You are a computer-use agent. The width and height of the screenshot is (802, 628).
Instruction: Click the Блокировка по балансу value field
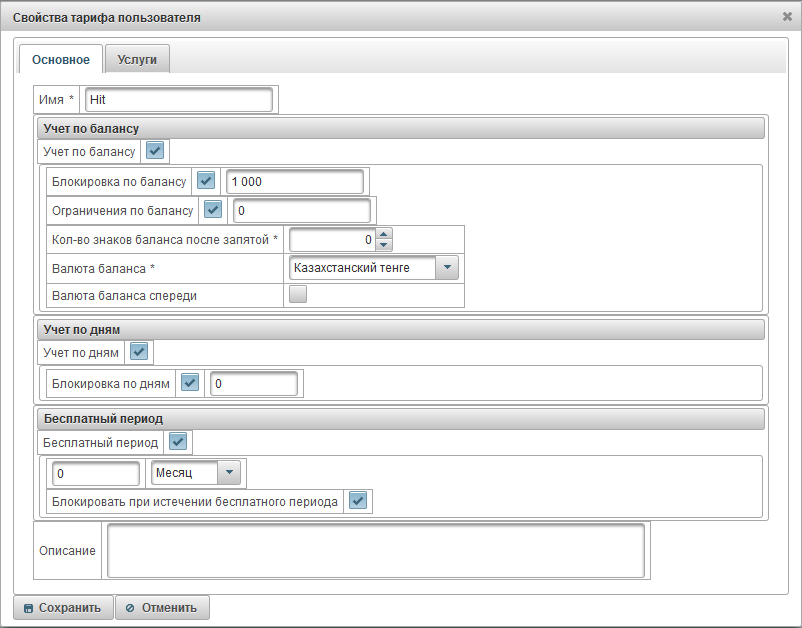[295, 182]
